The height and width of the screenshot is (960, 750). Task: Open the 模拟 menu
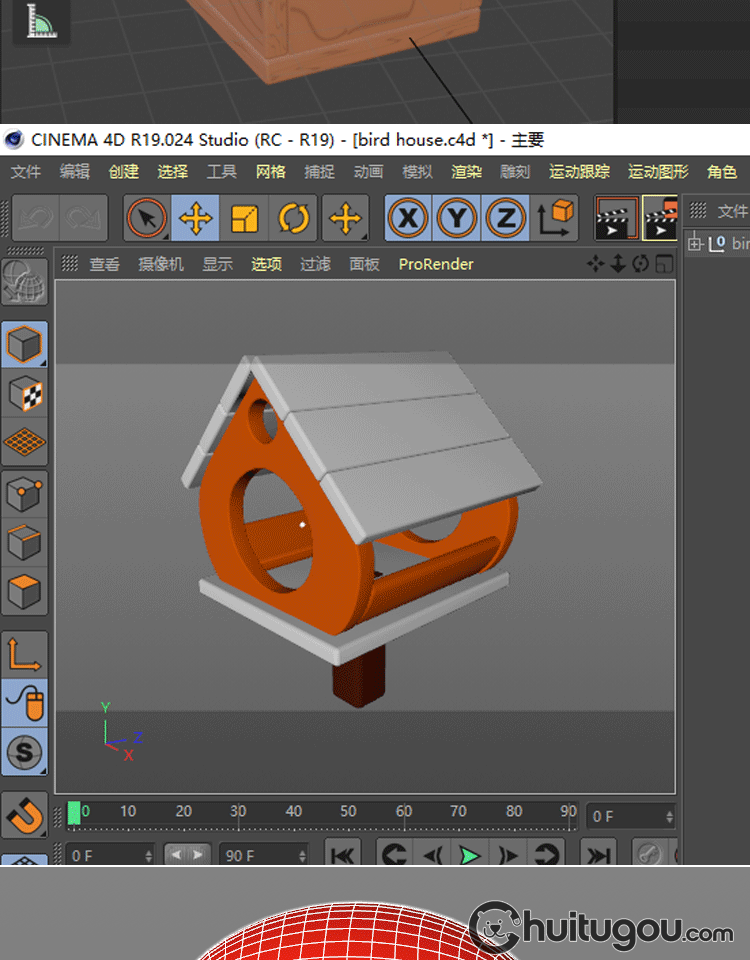pyautogui.click(x=418, y=172)
